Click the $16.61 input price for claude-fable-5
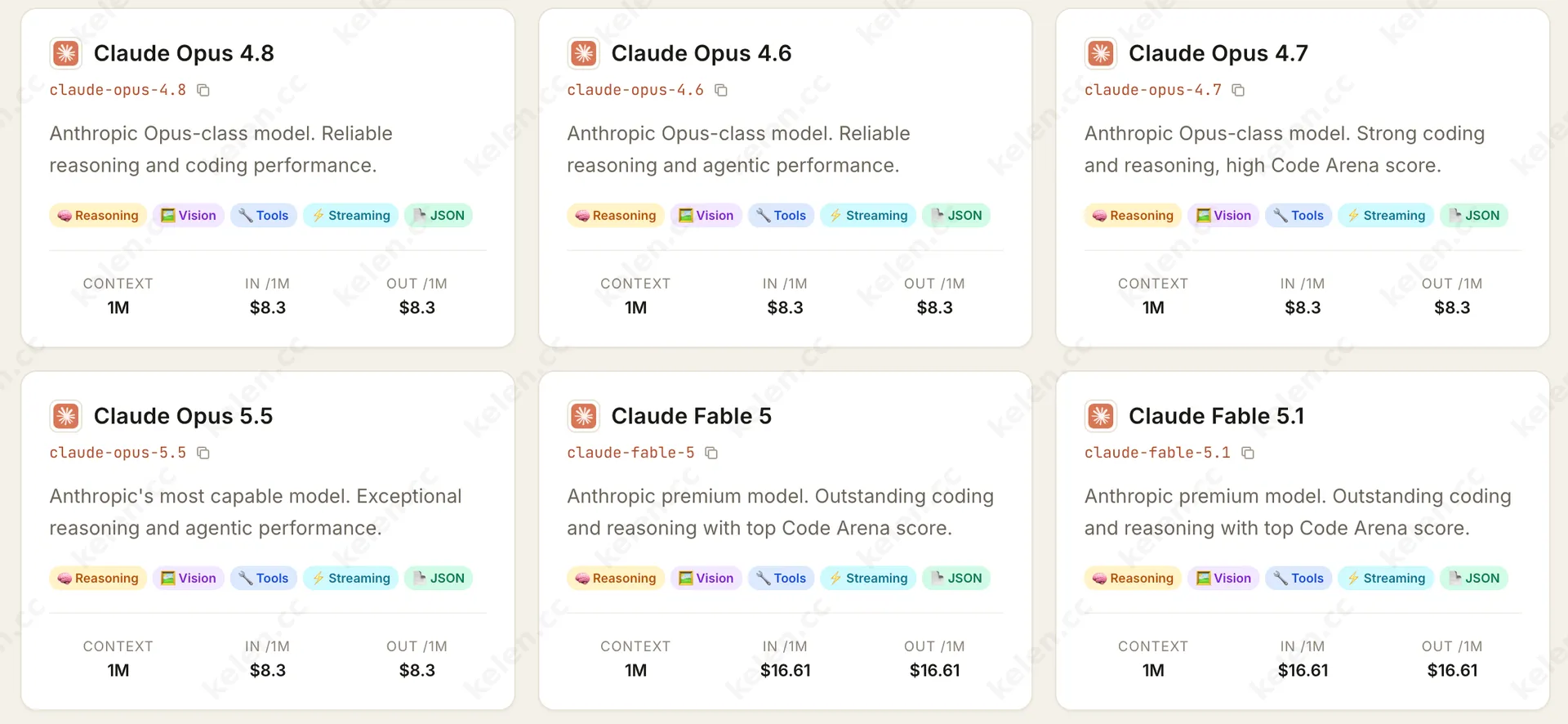Image resolution: width=1568 pixels, height=724 pixels. (x=786, y=671)
